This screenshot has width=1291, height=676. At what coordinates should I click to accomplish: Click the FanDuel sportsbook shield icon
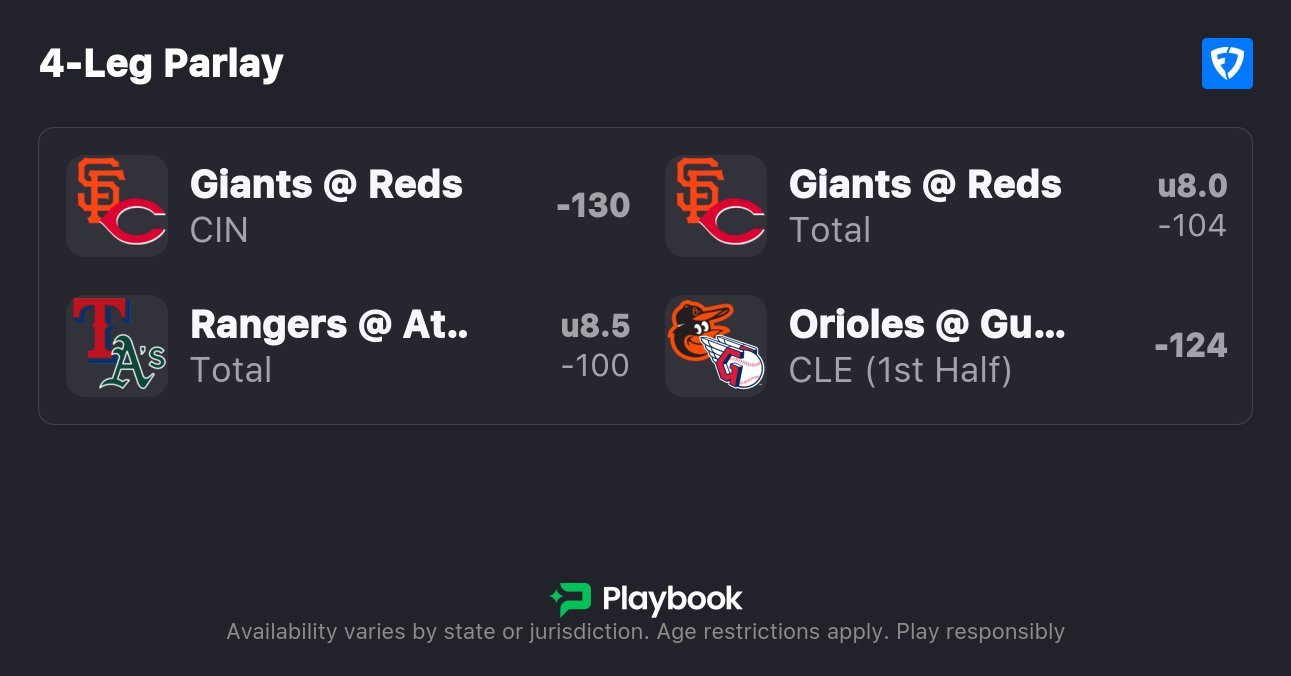pos(1227,64)
